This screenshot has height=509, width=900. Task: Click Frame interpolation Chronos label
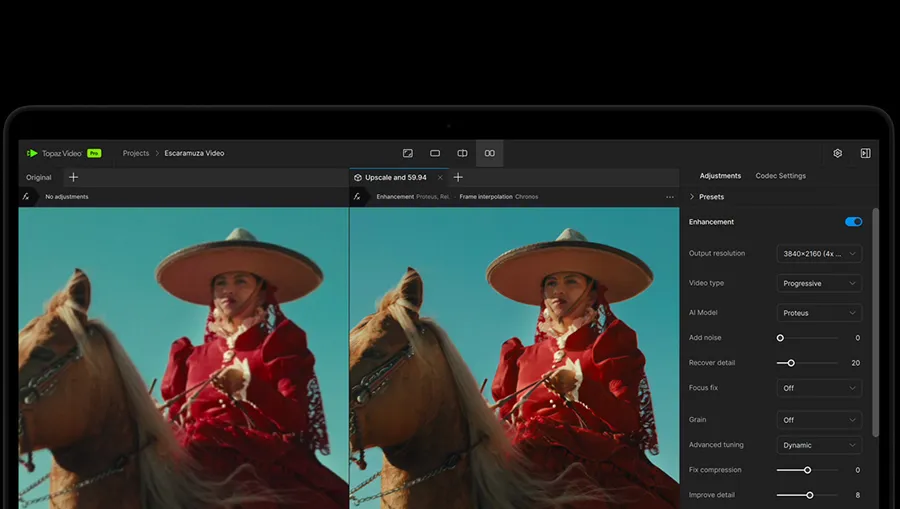click(x=499, y=197)
